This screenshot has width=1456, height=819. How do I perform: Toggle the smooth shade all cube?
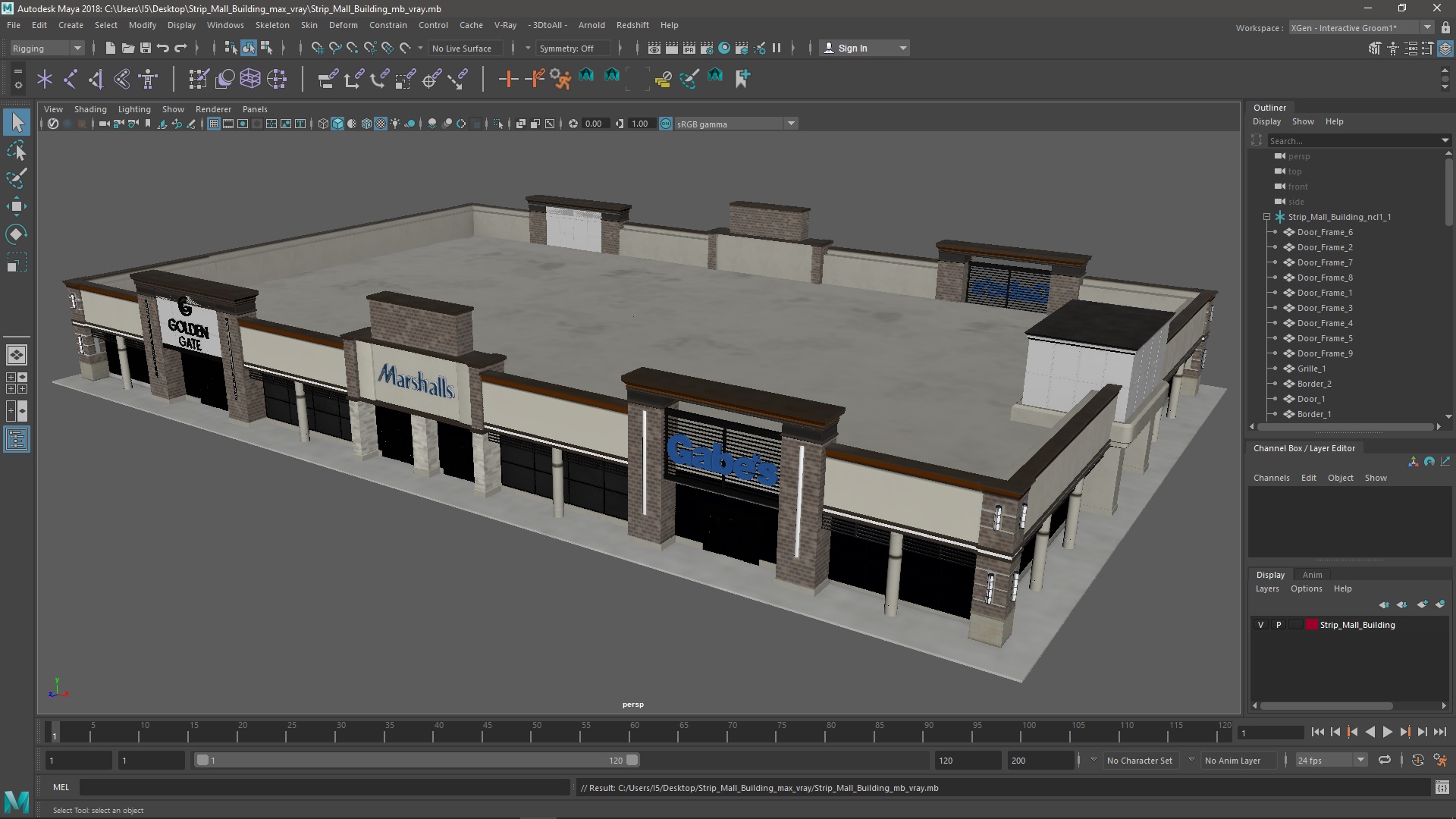pos(337,124)
